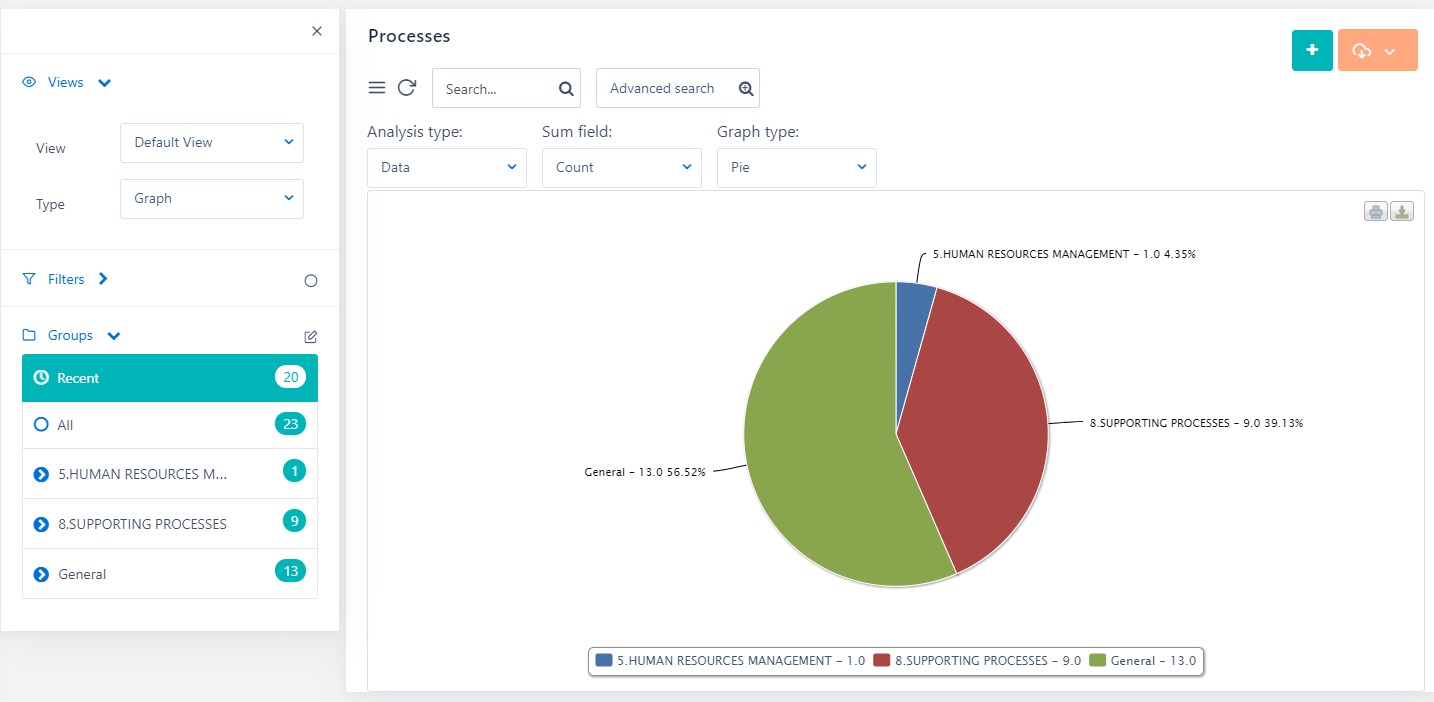
Task: Open the Analysis type dropdown
Action: tap(447, 168)
